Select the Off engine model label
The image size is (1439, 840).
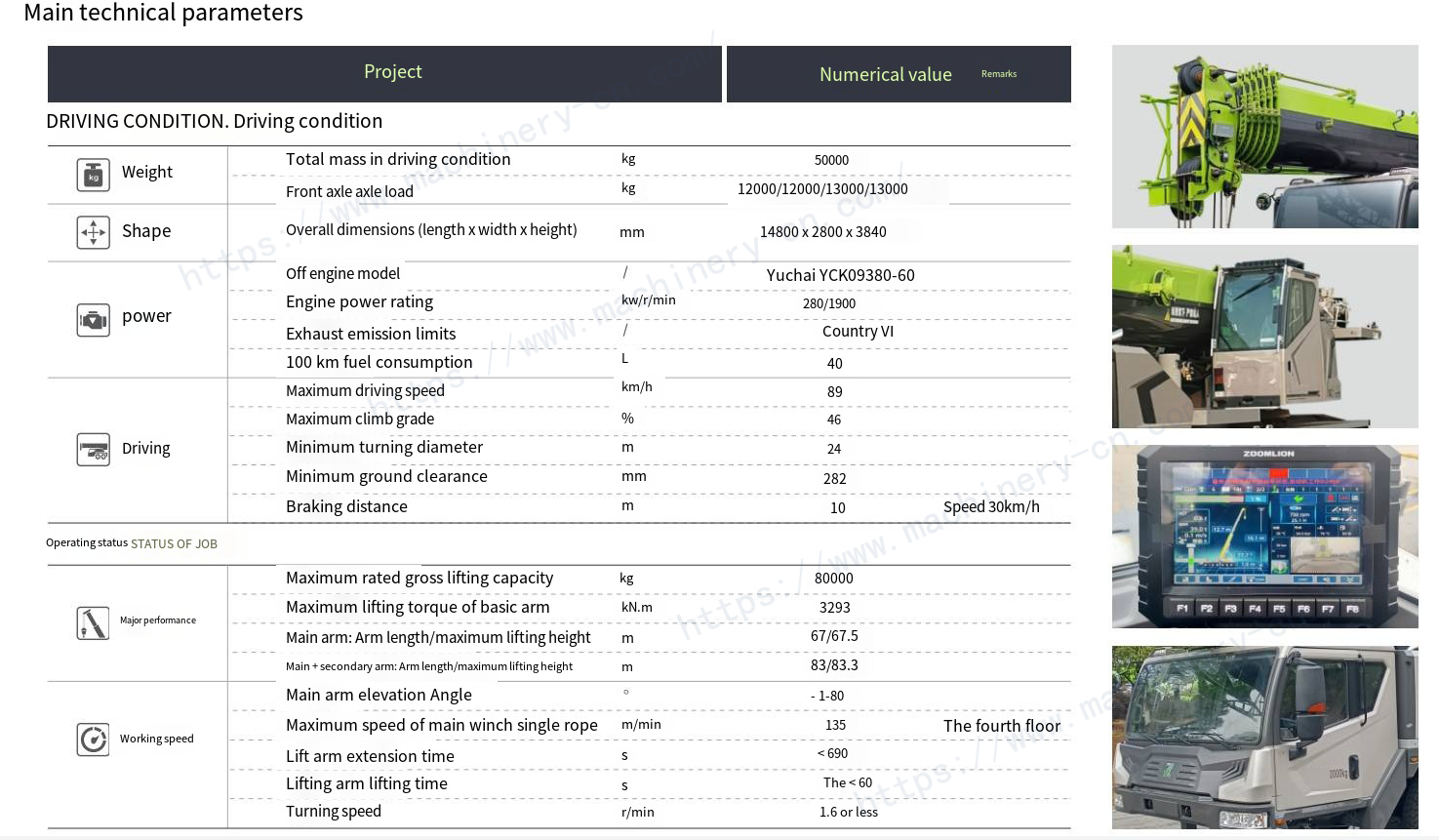coord(342,274)
